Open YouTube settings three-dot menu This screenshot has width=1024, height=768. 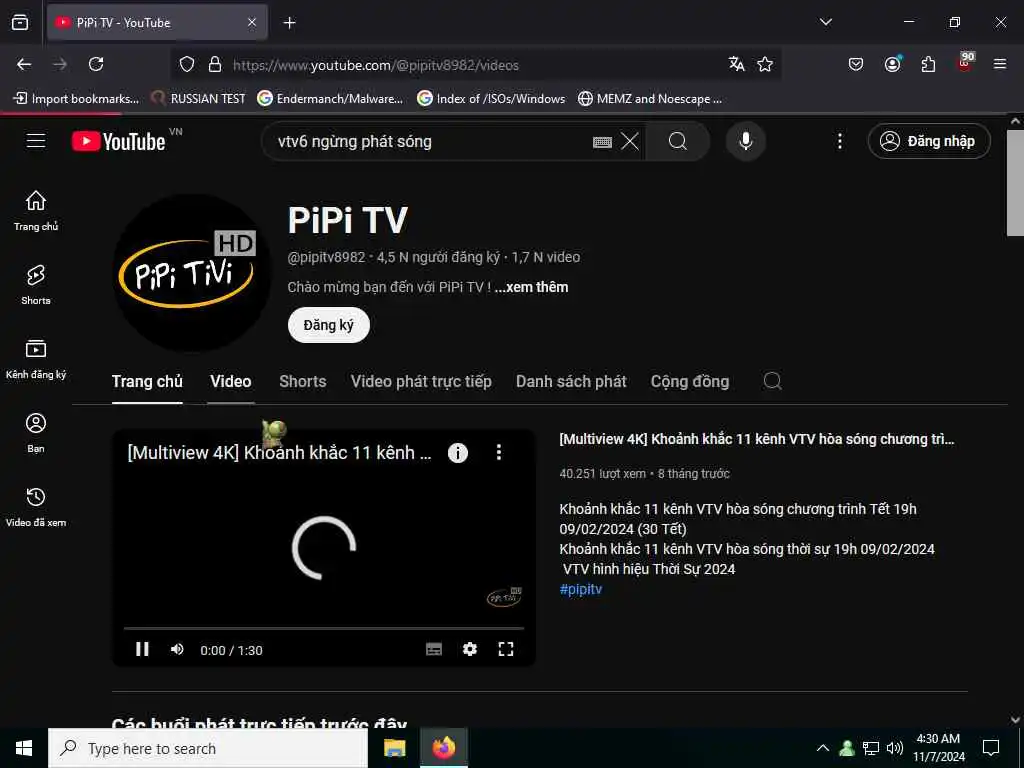click(x=840, y=141)
